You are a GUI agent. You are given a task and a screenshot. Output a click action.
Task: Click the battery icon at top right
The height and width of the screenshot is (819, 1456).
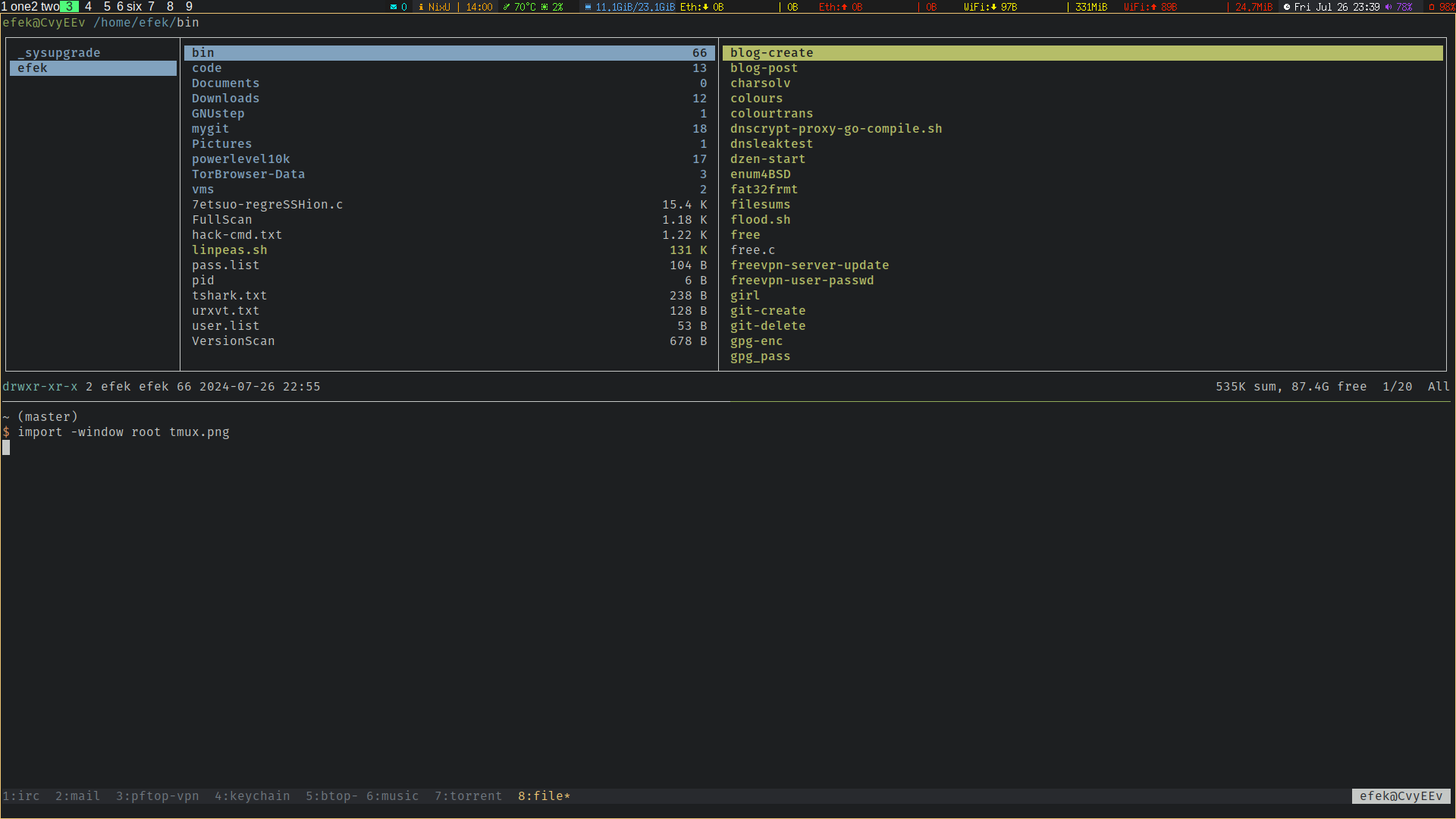pos(1432,7)
